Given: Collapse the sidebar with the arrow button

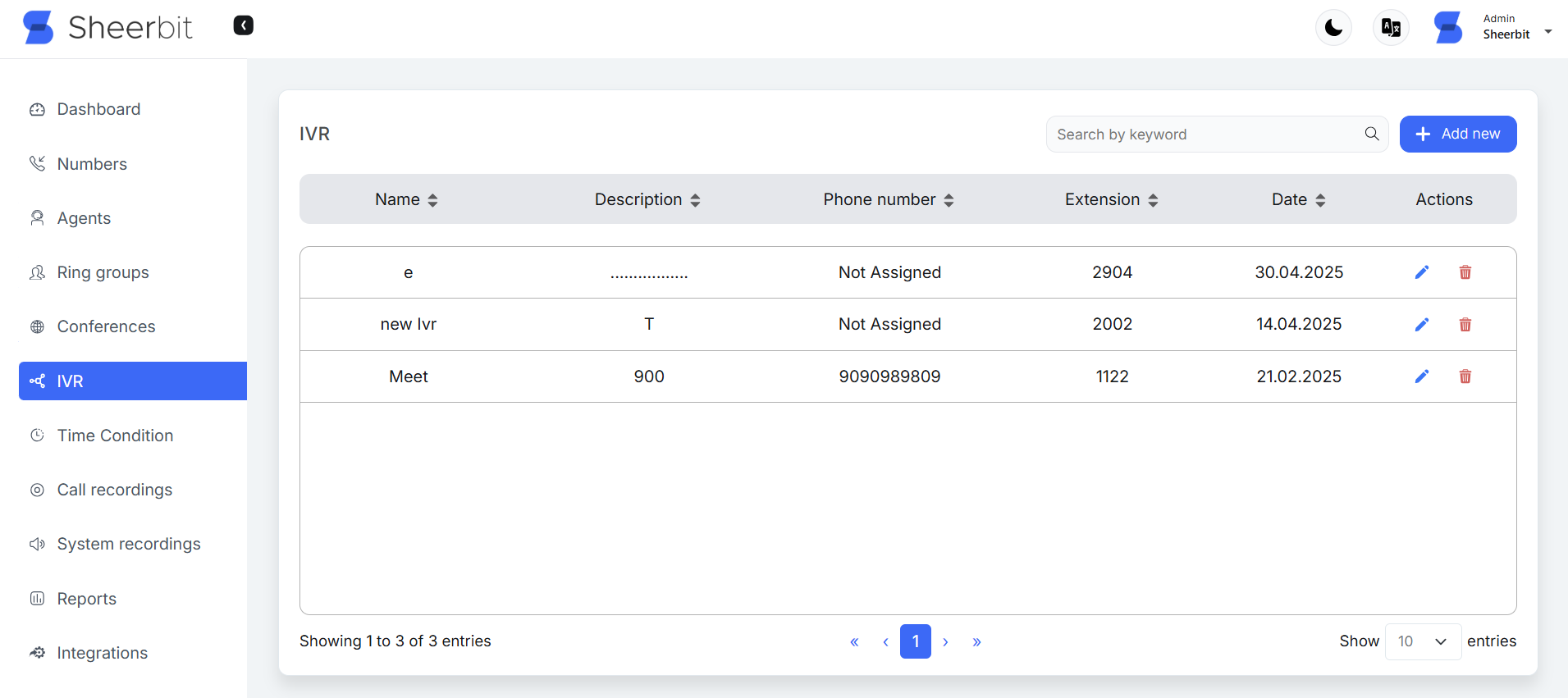Looking at the screenshot, I should point(243,26).
